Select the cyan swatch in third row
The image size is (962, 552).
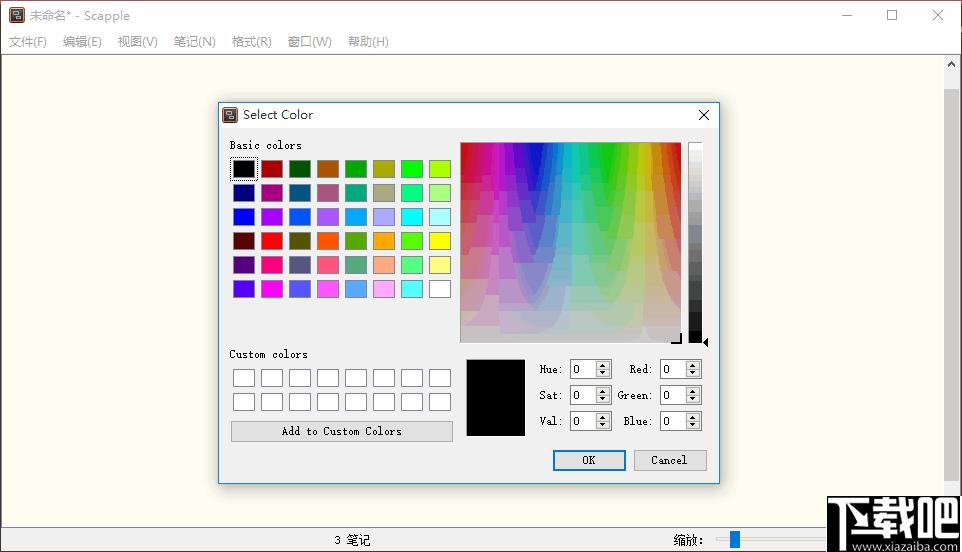click(412, 217)
